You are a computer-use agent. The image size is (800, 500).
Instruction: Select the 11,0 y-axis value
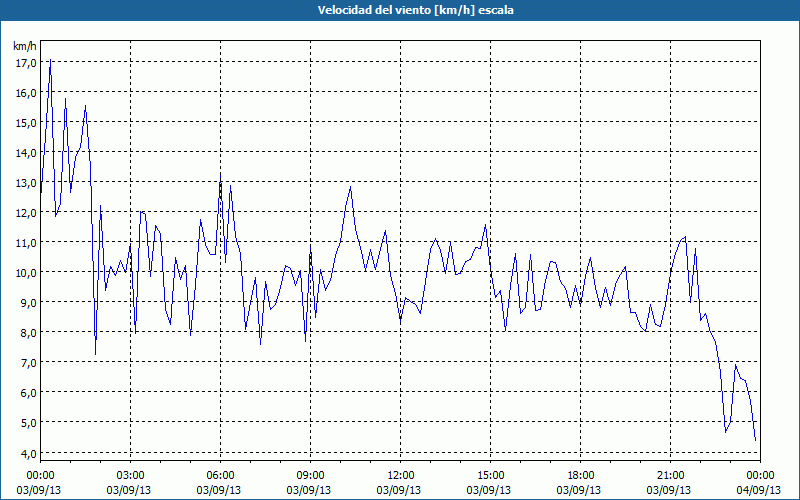(x=26, y=243)
